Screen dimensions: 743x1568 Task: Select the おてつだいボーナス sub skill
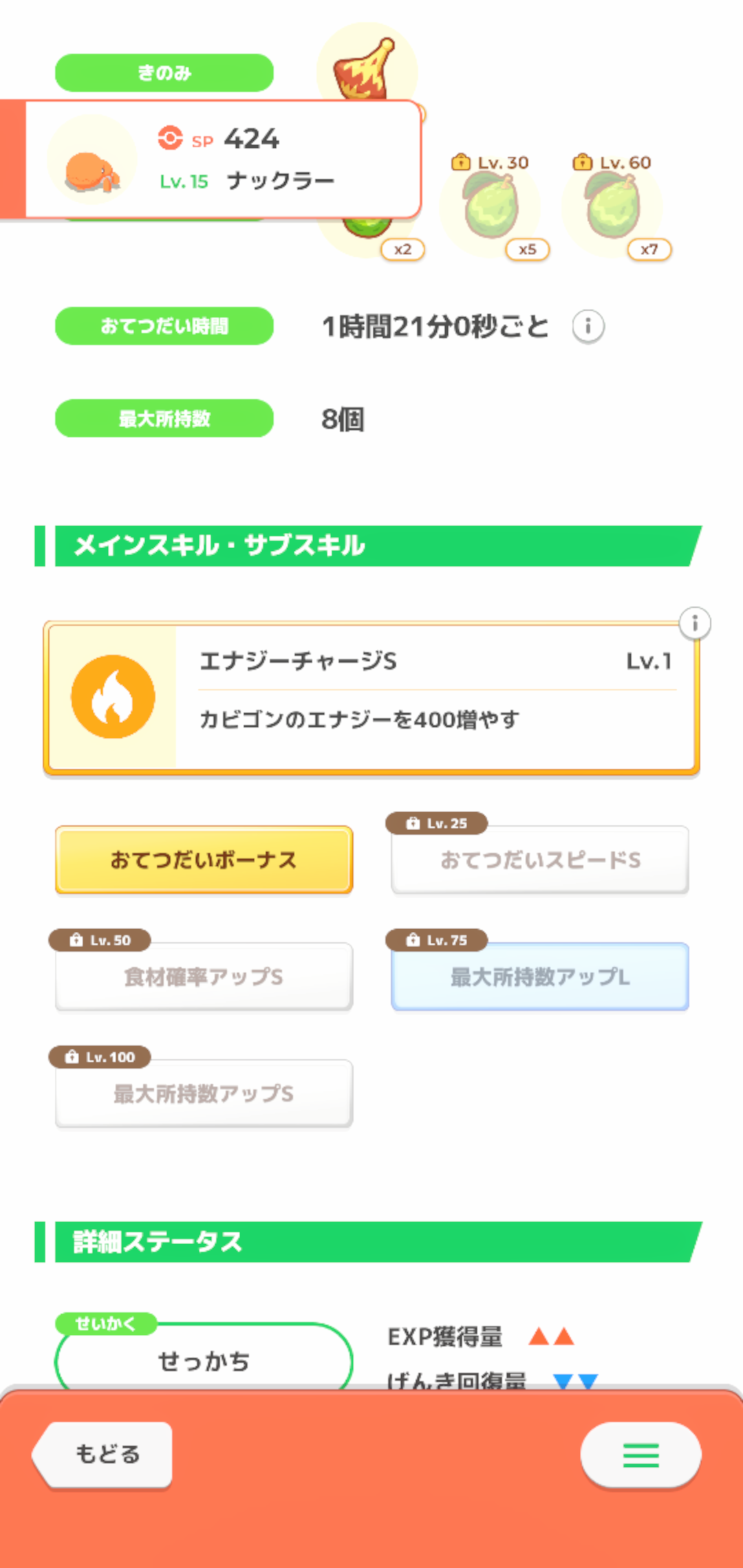click(204, 860)
